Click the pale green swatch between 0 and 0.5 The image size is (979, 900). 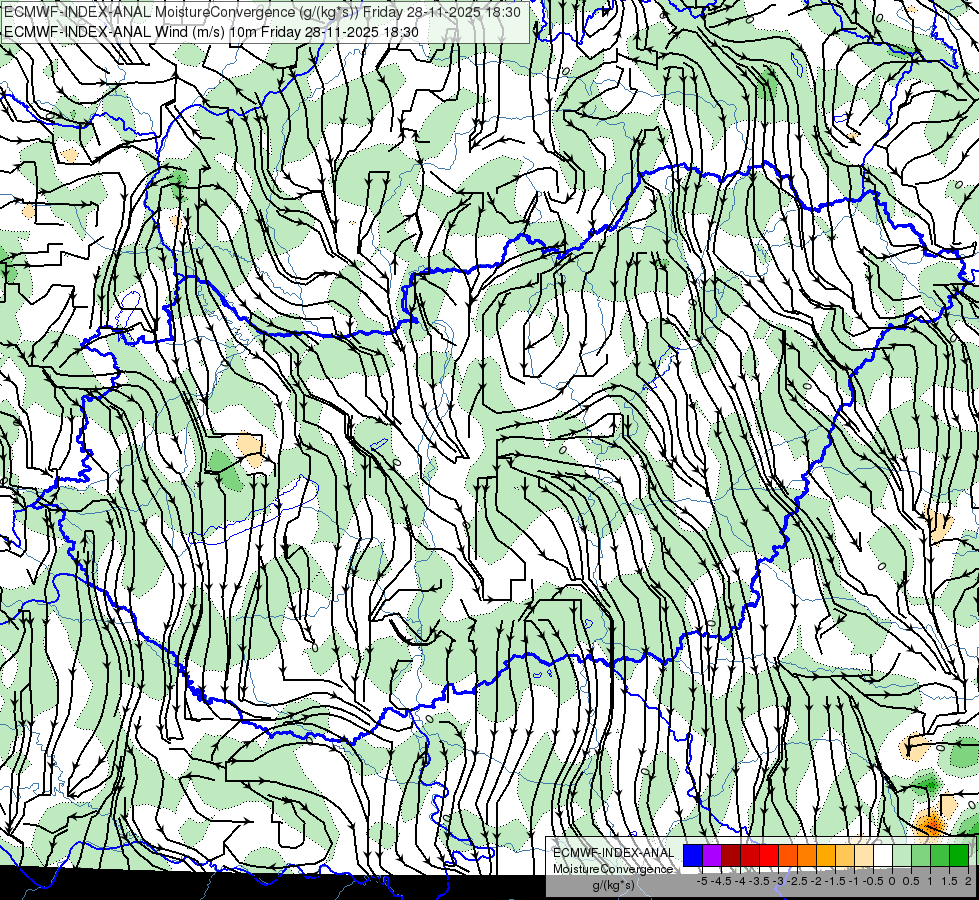(x=902, y=856)
